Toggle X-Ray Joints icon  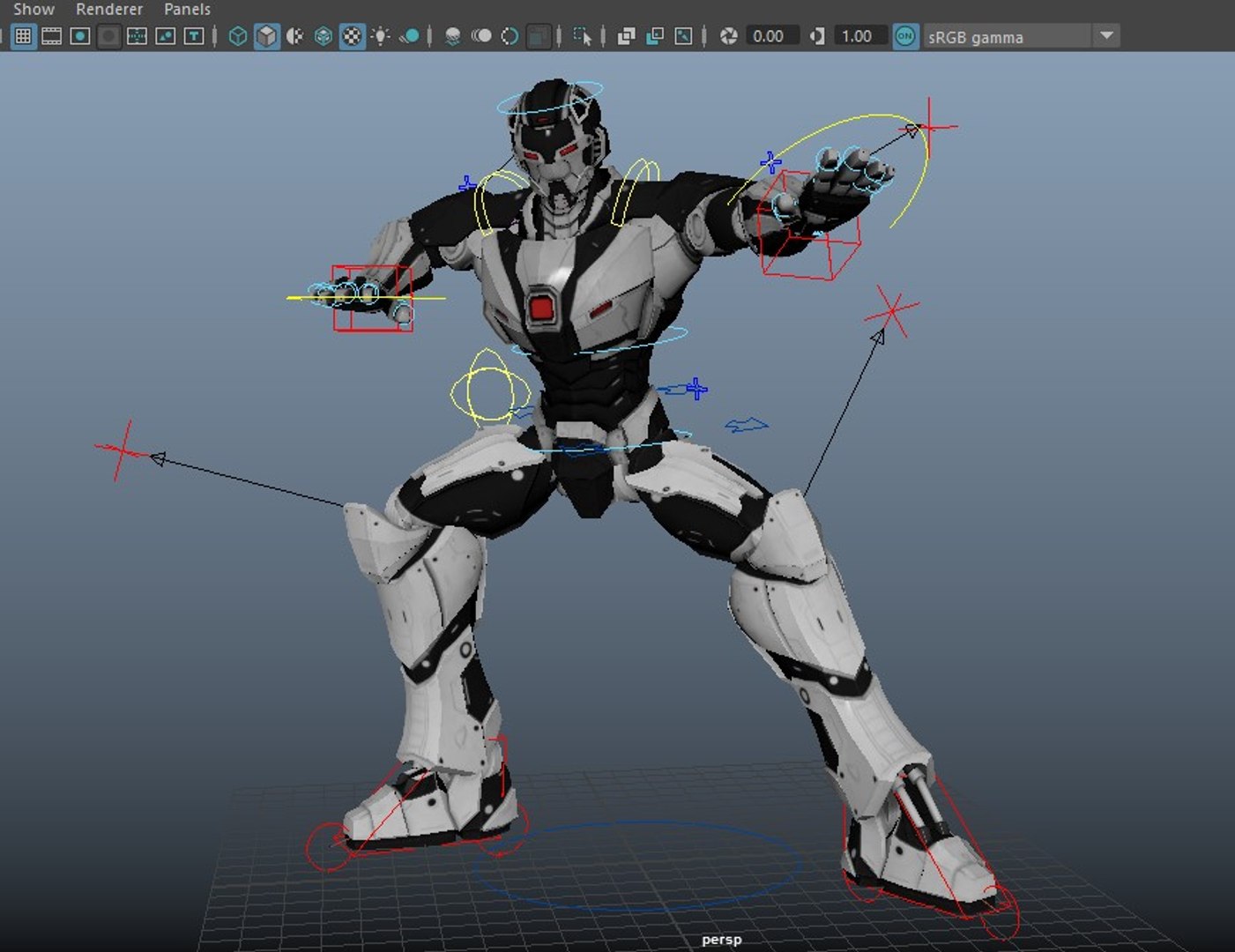(683, 36)
